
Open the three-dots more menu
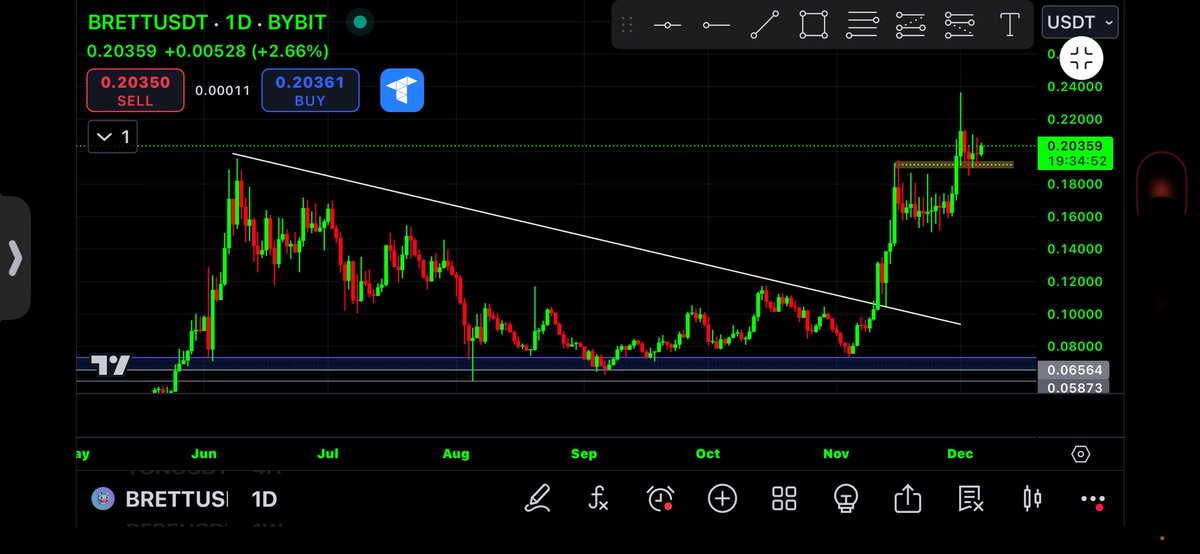coord(1094,499)
